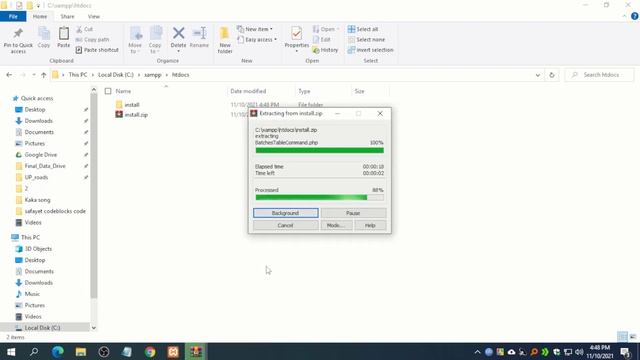
Task: Switch to the Home ribbon tab
Action: coord(40,17)
